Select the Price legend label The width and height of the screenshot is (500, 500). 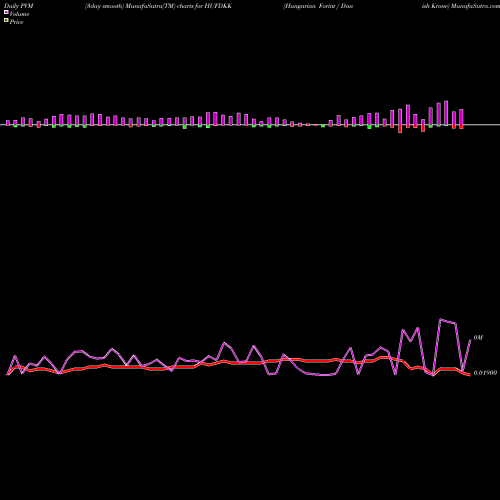coord(16,22)
